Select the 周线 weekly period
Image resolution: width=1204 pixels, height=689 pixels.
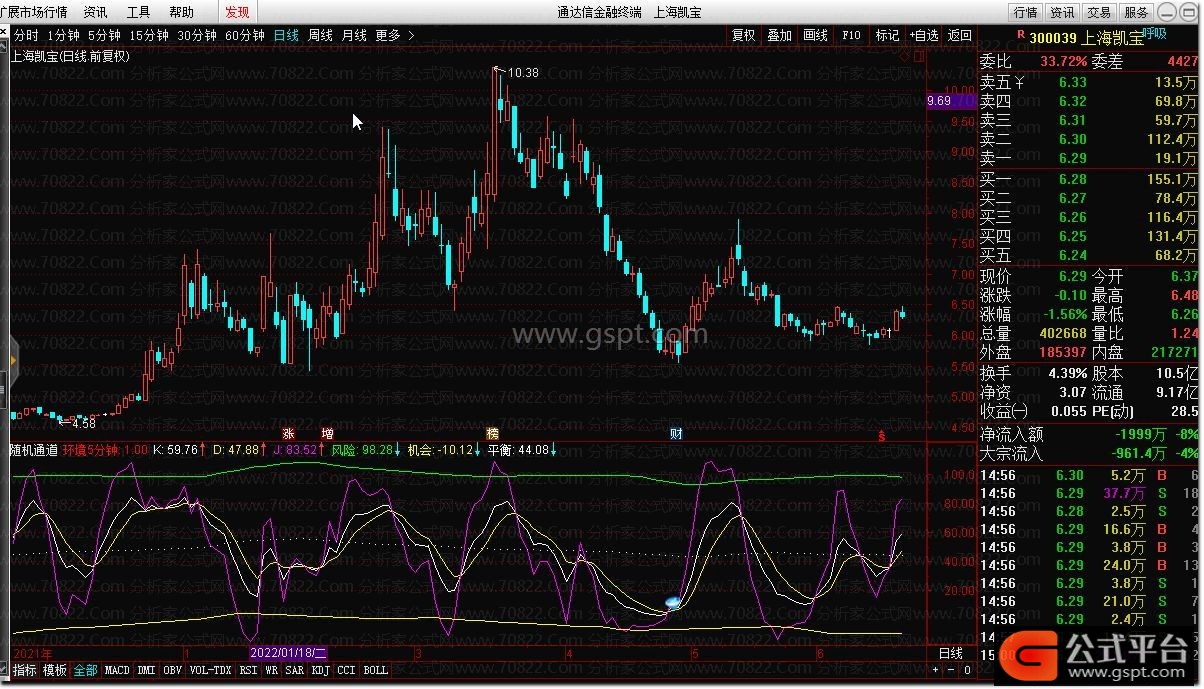point(320,35)
